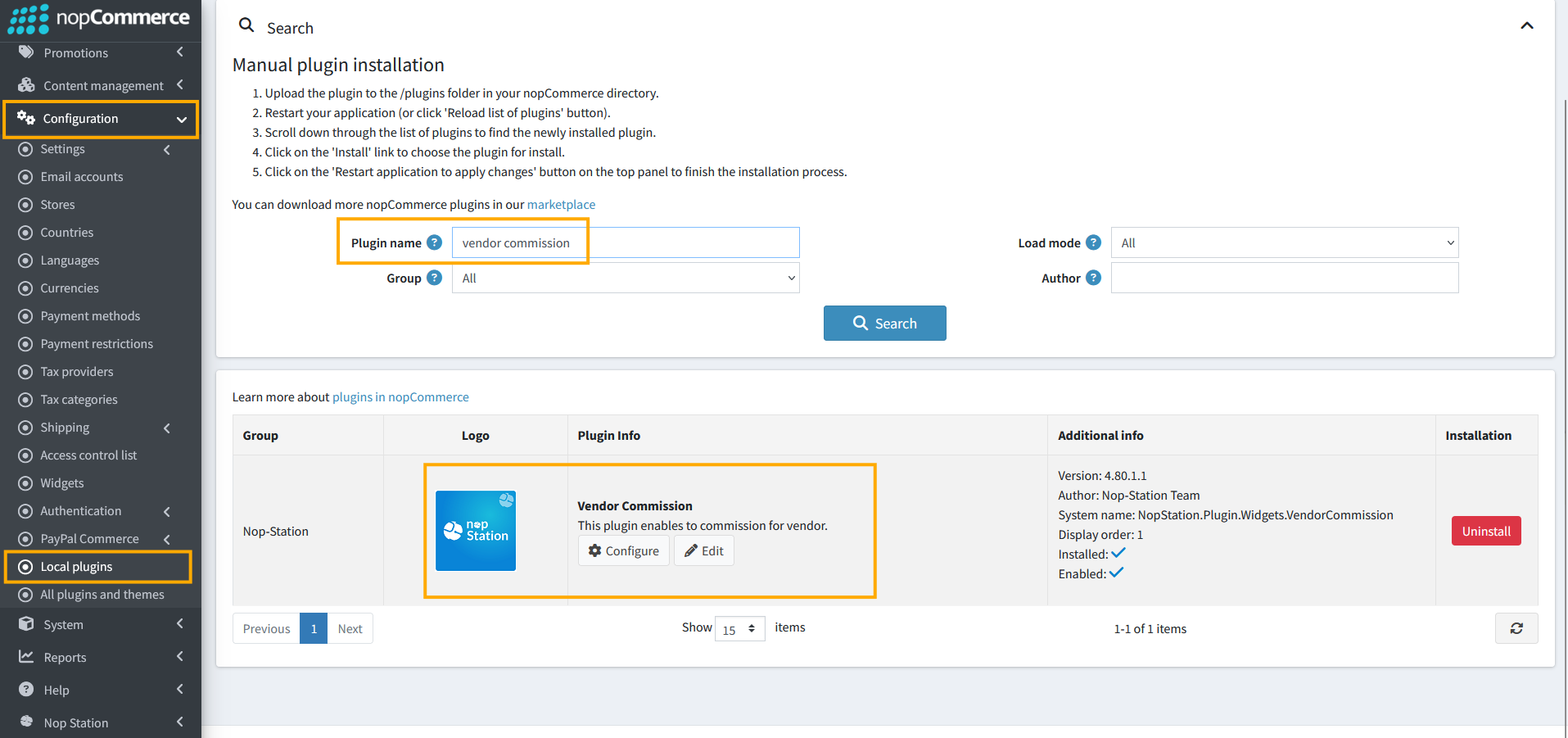Click the blue Search button

tap(885, 323)
